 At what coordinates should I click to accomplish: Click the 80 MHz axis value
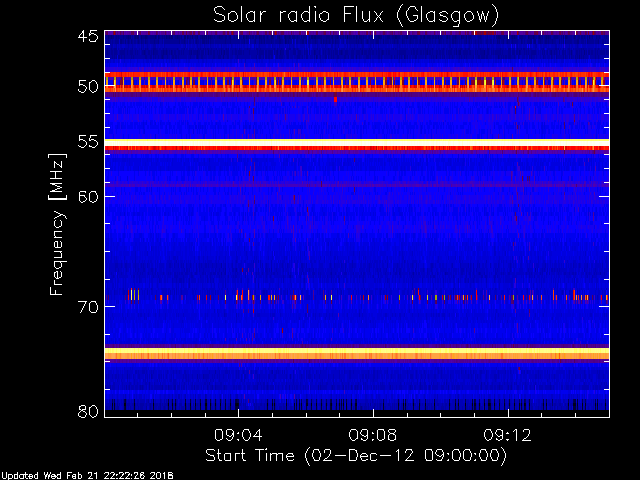88,411
